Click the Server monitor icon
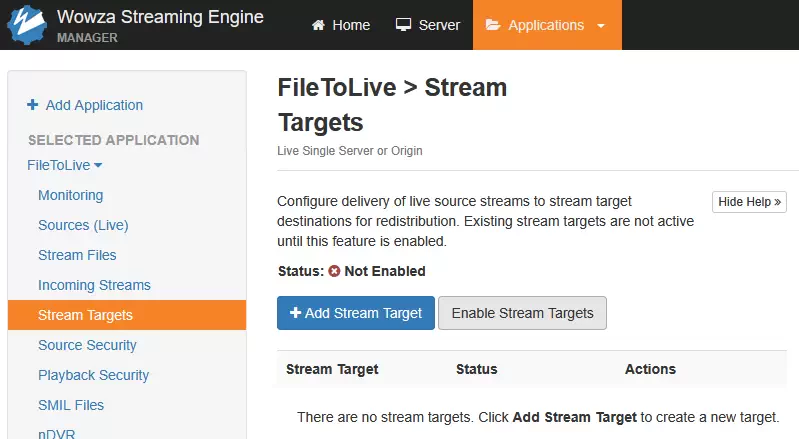 point(403,25)
